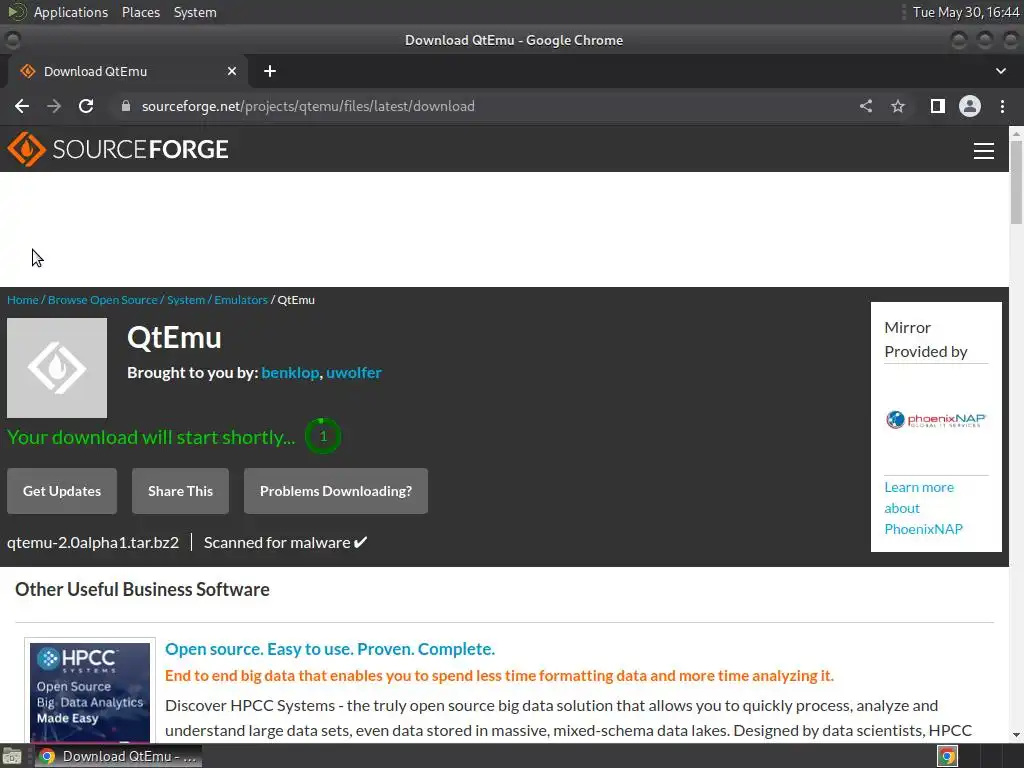
Task: Click the page vertical scrollbar thumb
Action: pyautogui.click(x=1016, y=182)
